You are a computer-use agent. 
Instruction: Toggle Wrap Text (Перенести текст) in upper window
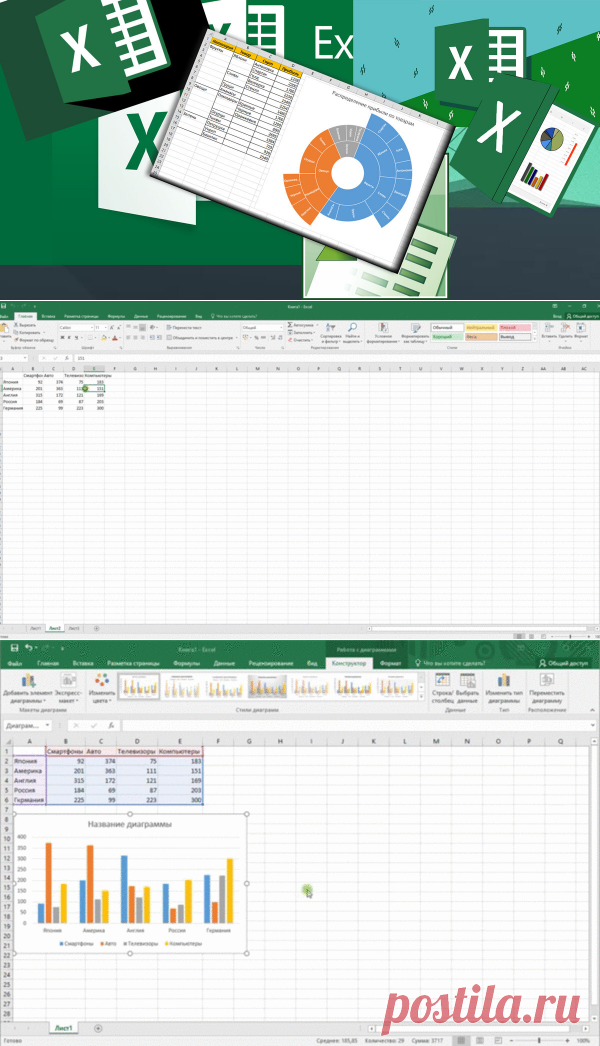pyautogui.click(x=184, y=328)
